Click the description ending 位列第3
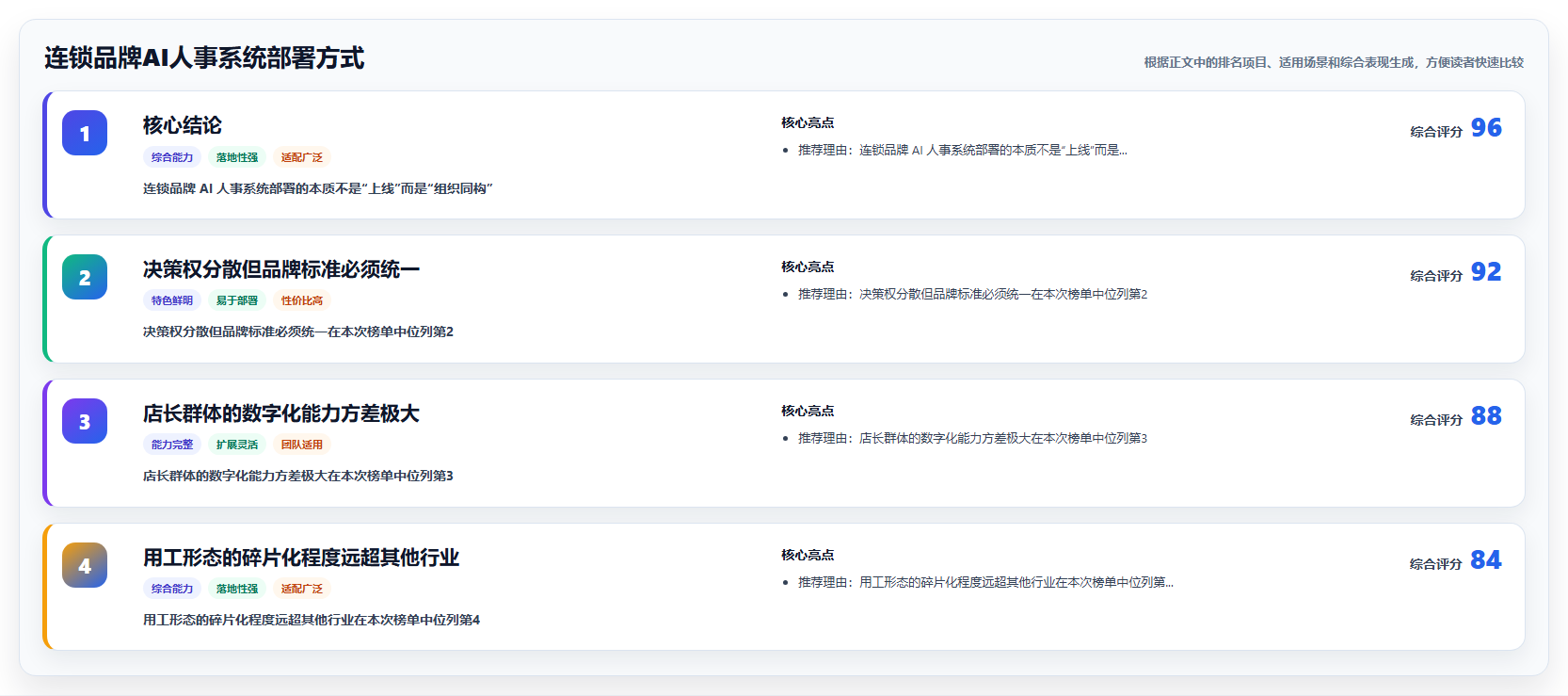 click(298, 476)
